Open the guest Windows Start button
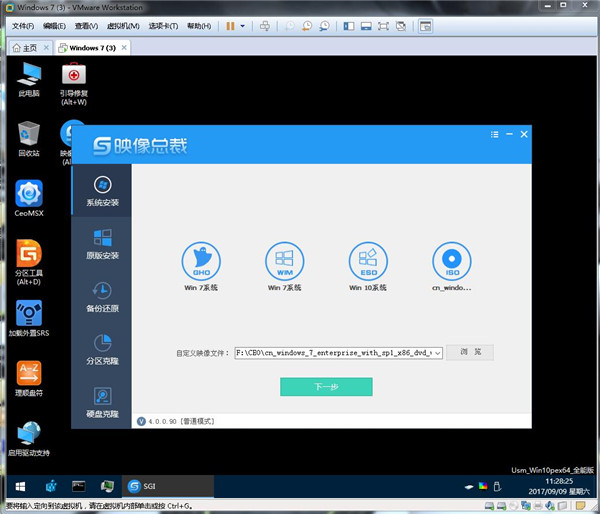This screenshot has width=600, height=514. pyautogui.click(x=20, y=486)
